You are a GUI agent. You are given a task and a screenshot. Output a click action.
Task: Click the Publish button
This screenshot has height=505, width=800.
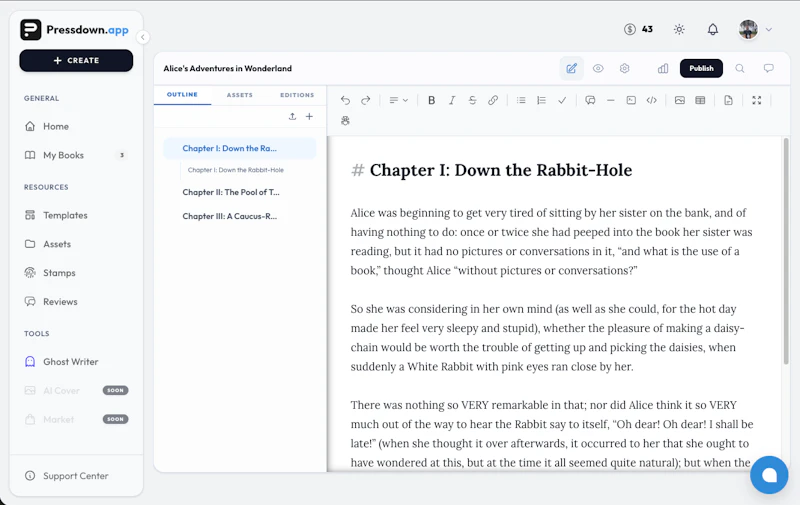point(701,68)
